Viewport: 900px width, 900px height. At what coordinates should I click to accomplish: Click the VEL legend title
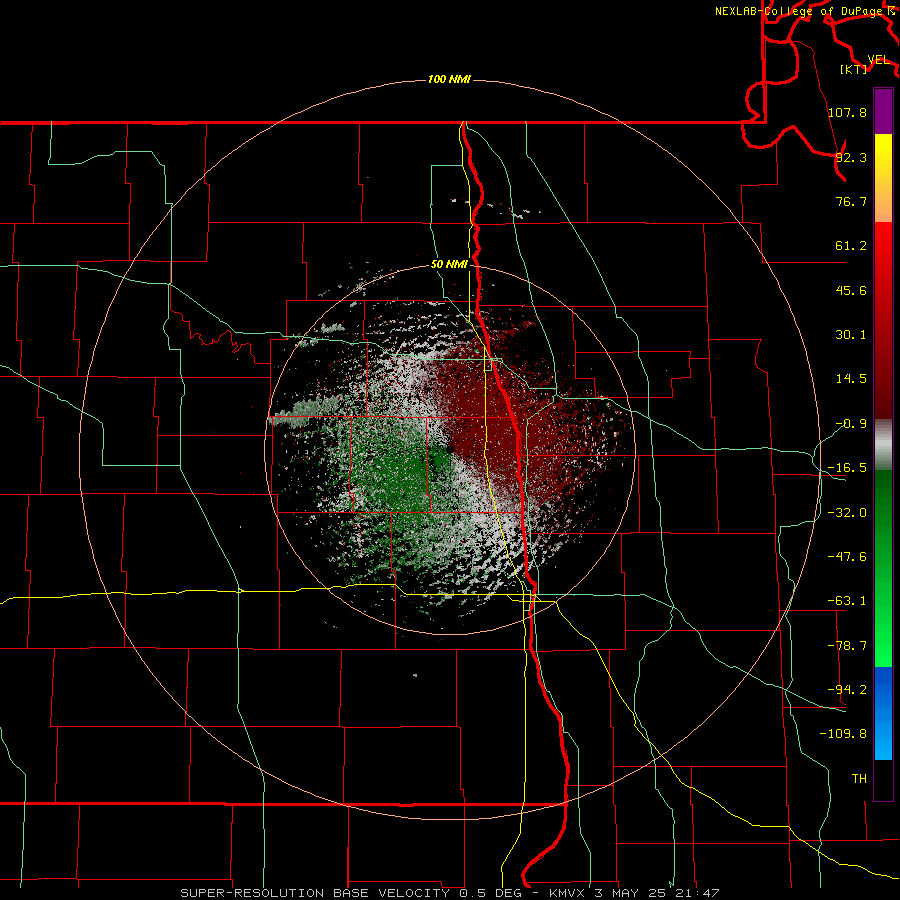coord(878,60)
